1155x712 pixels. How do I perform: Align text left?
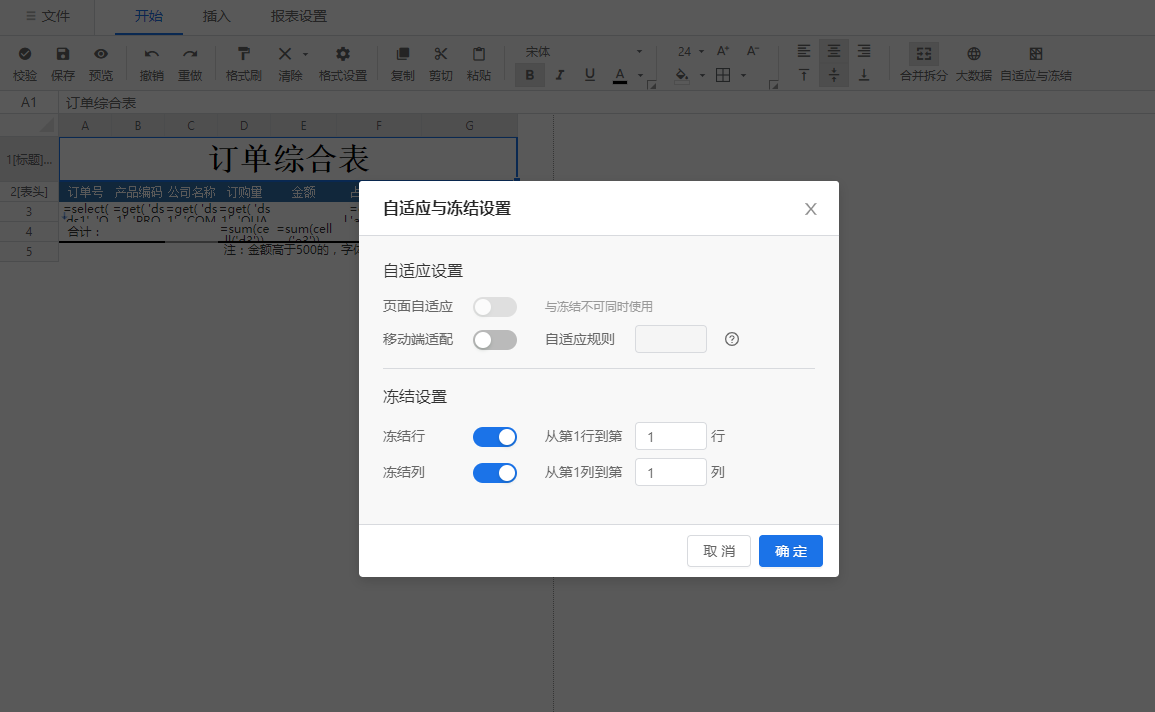tap(804, 51)
